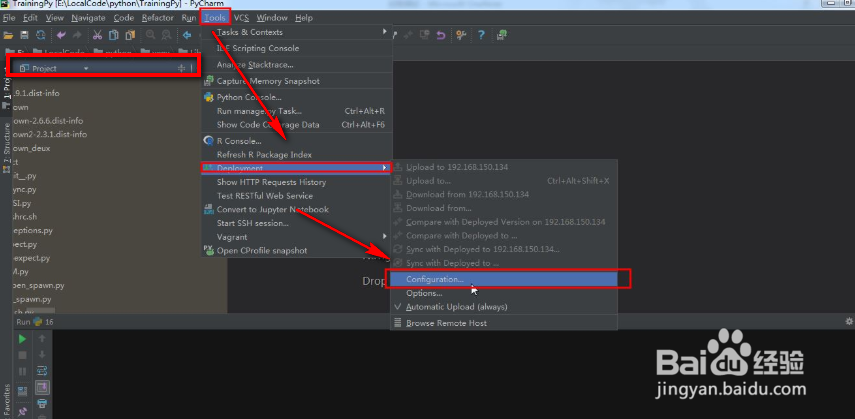Screen dimensions: 855x419
Task: Click the Copy toolbar icon
Action: [x=113, y=35]
